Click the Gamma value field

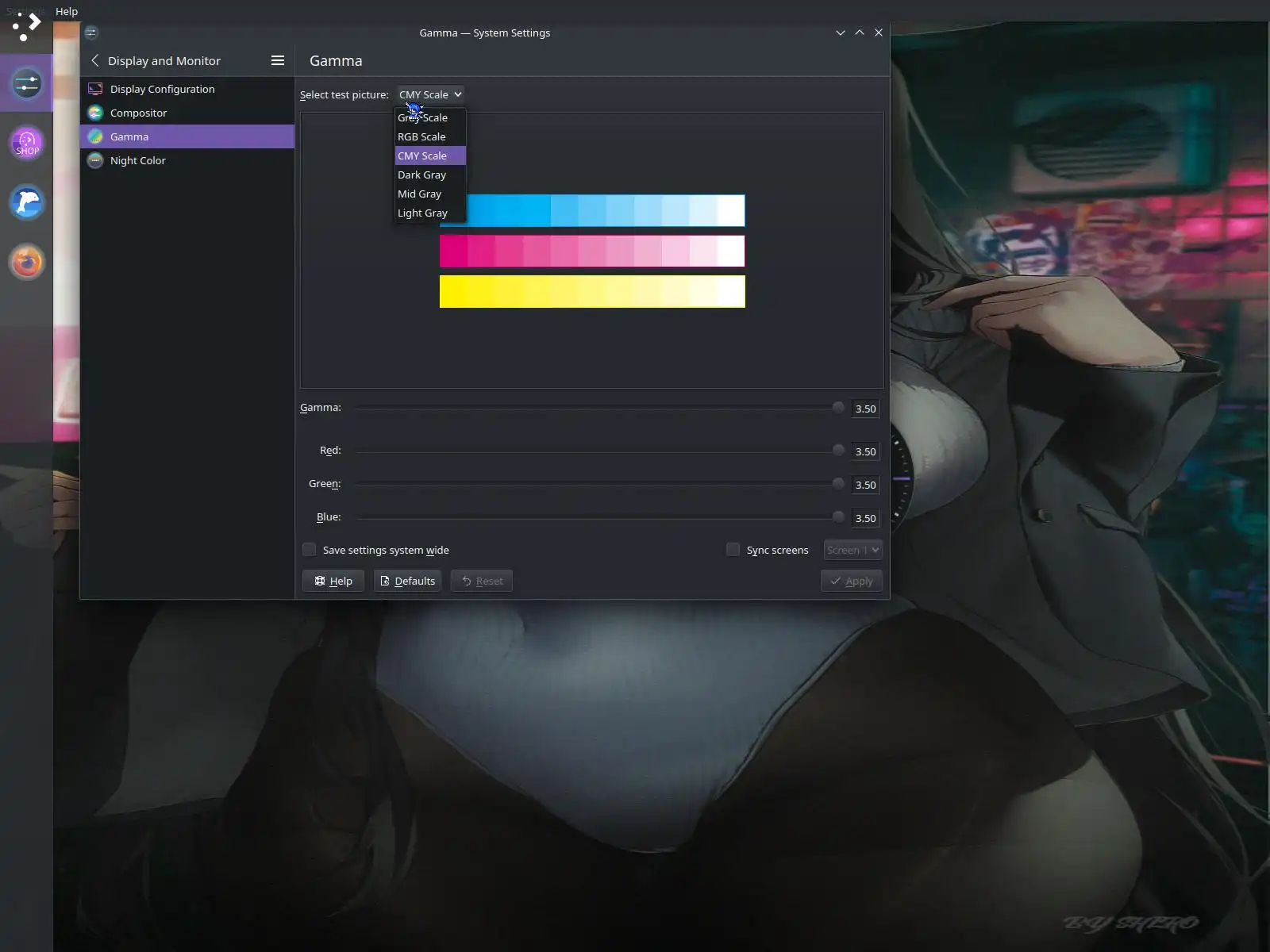[x=866, y=409]
